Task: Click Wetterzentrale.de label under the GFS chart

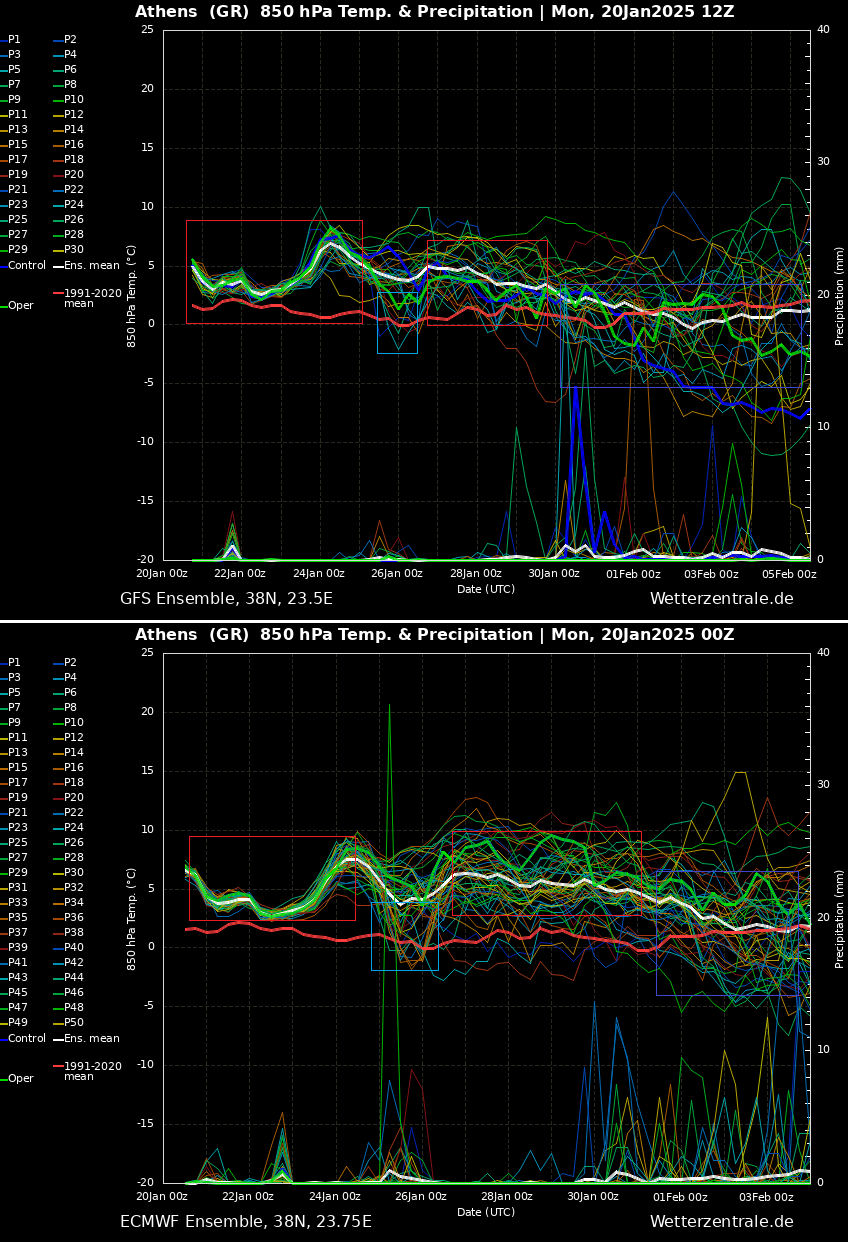Action: point(722,599)
